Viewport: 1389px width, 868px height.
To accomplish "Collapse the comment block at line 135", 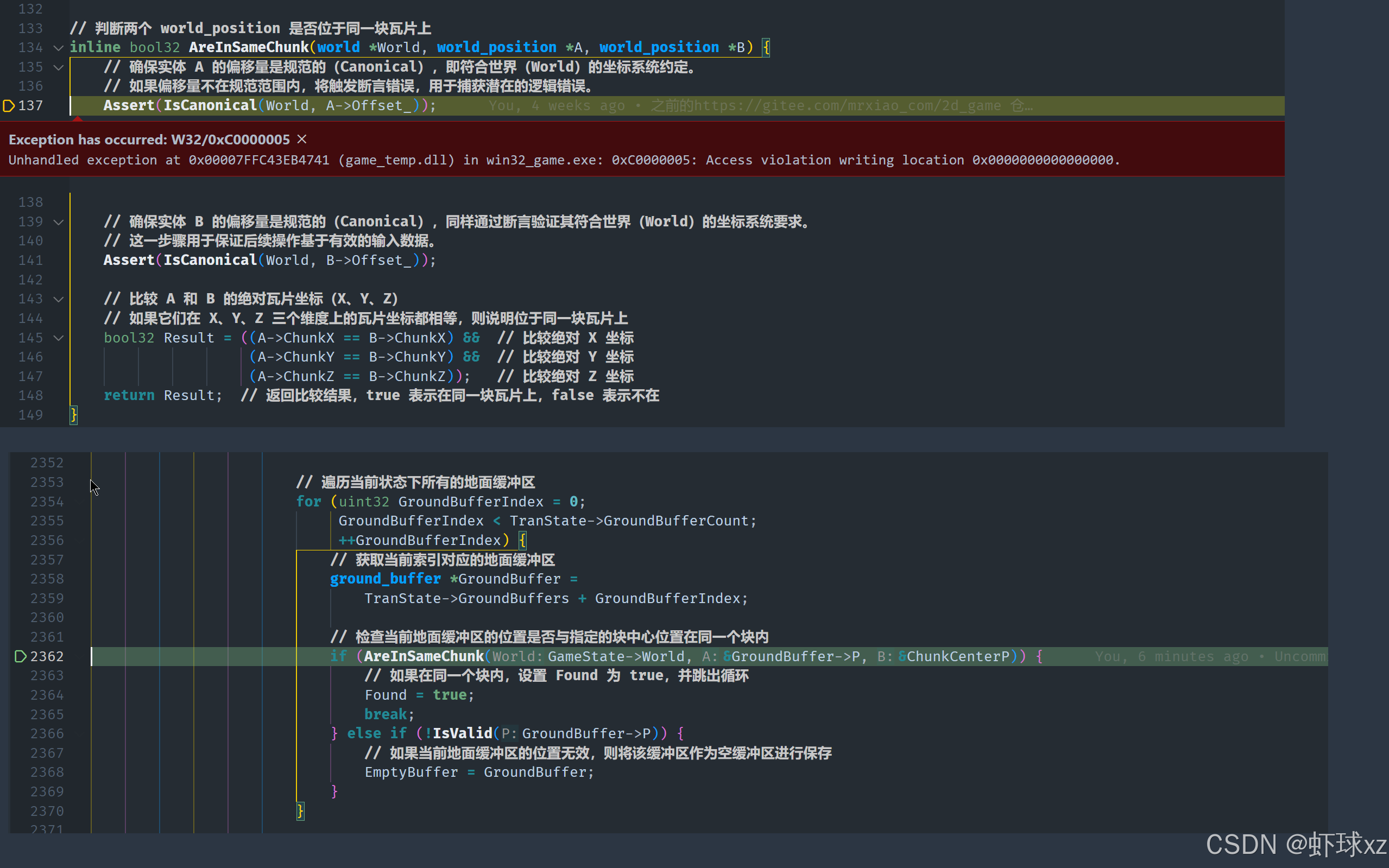I will click(x=58, y=67).
